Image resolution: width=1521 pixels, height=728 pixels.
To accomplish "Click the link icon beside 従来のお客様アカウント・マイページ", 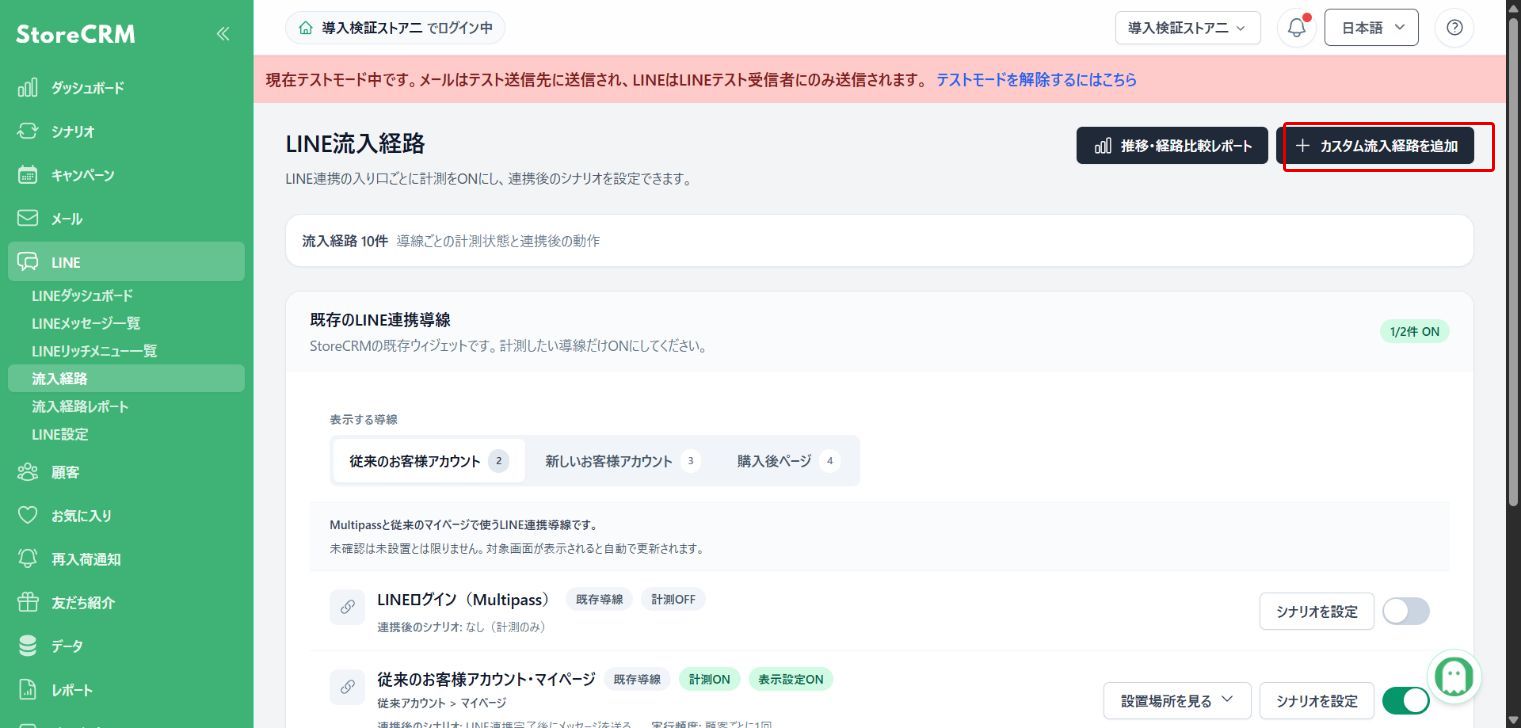I will tap(347, 687).
